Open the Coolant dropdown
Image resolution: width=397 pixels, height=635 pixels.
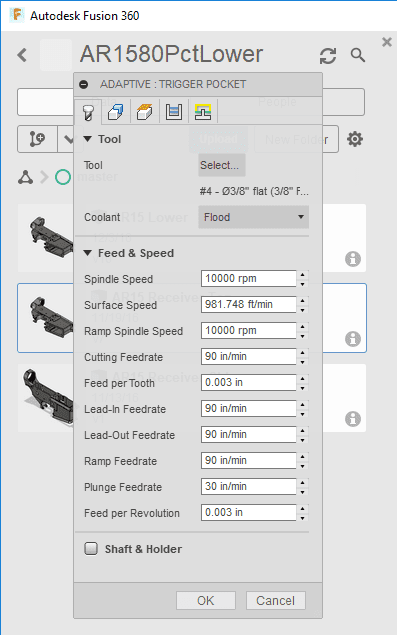[254, 217]
